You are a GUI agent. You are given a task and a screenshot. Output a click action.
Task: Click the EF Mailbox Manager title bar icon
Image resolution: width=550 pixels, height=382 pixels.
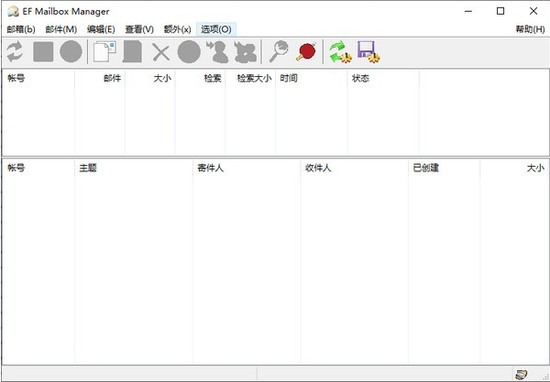13,12
